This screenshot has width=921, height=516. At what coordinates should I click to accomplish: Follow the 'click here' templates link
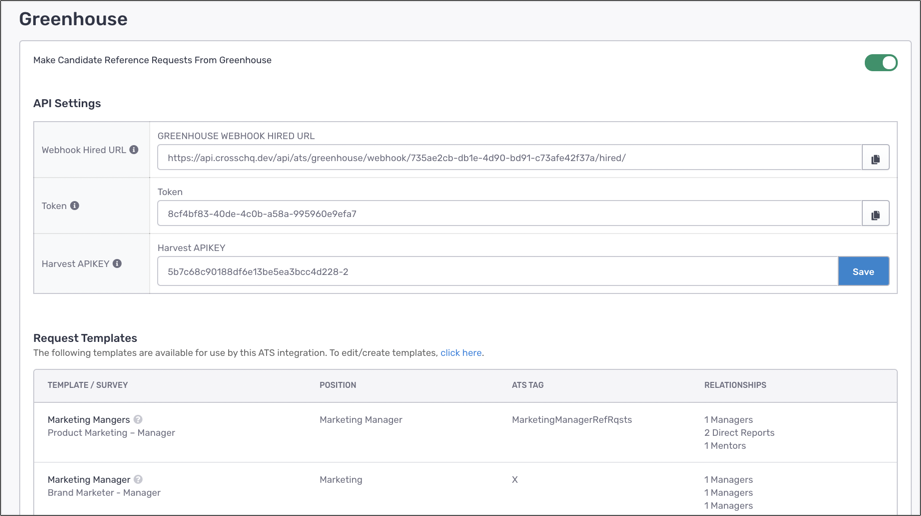pyautogui.click(x=461, y=353)
